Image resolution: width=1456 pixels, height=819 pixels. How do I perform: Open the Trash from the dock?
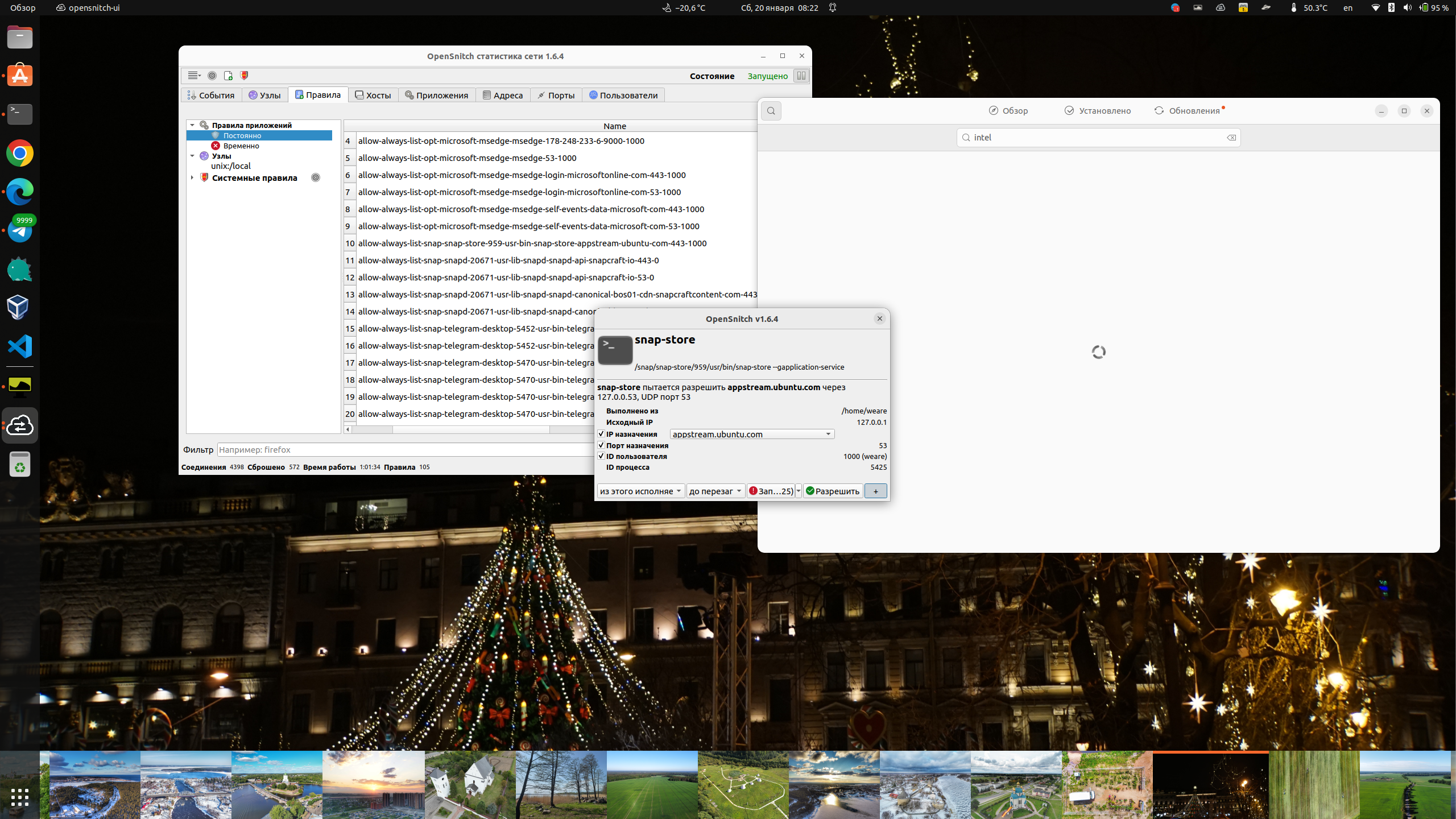tap(20, 465)
